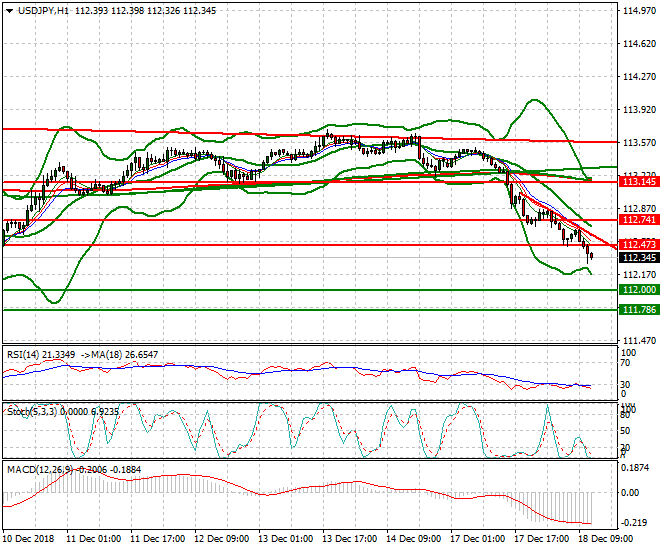Click the 12 Dec 09:00 time axis label
The image size is (660, 550).
coord(222,539)
